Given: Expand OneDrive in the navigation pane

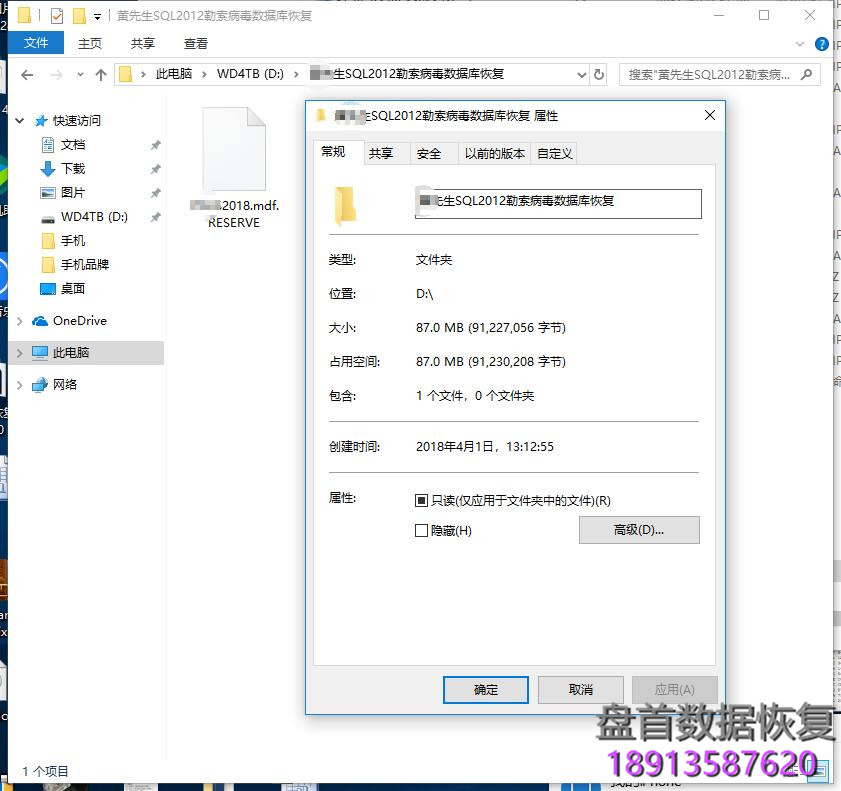Looking at the screenshot, I should pyautogui.click(x=20, y=320).
